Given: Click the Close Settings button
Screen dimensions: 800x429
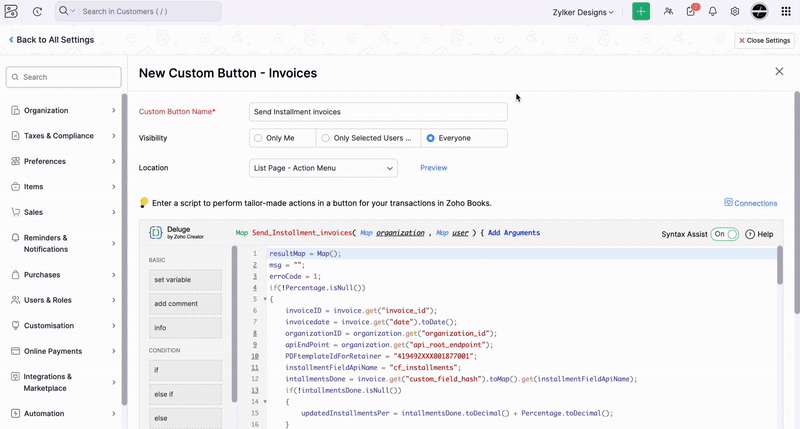Looking at the screenshot, I should (x=764, y=40).
